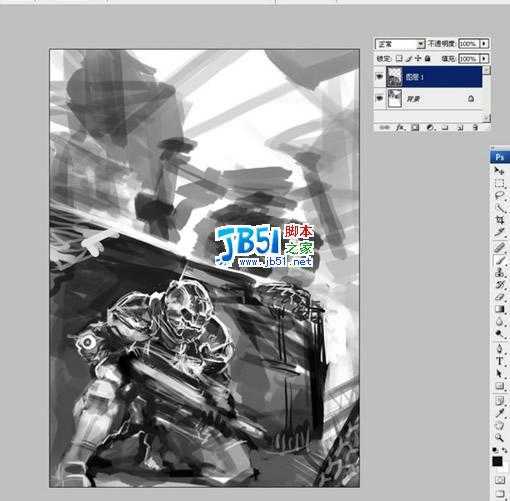Select the Dodge tool
The height and width of the screenshot is (501, 510).
pos(499,333)
